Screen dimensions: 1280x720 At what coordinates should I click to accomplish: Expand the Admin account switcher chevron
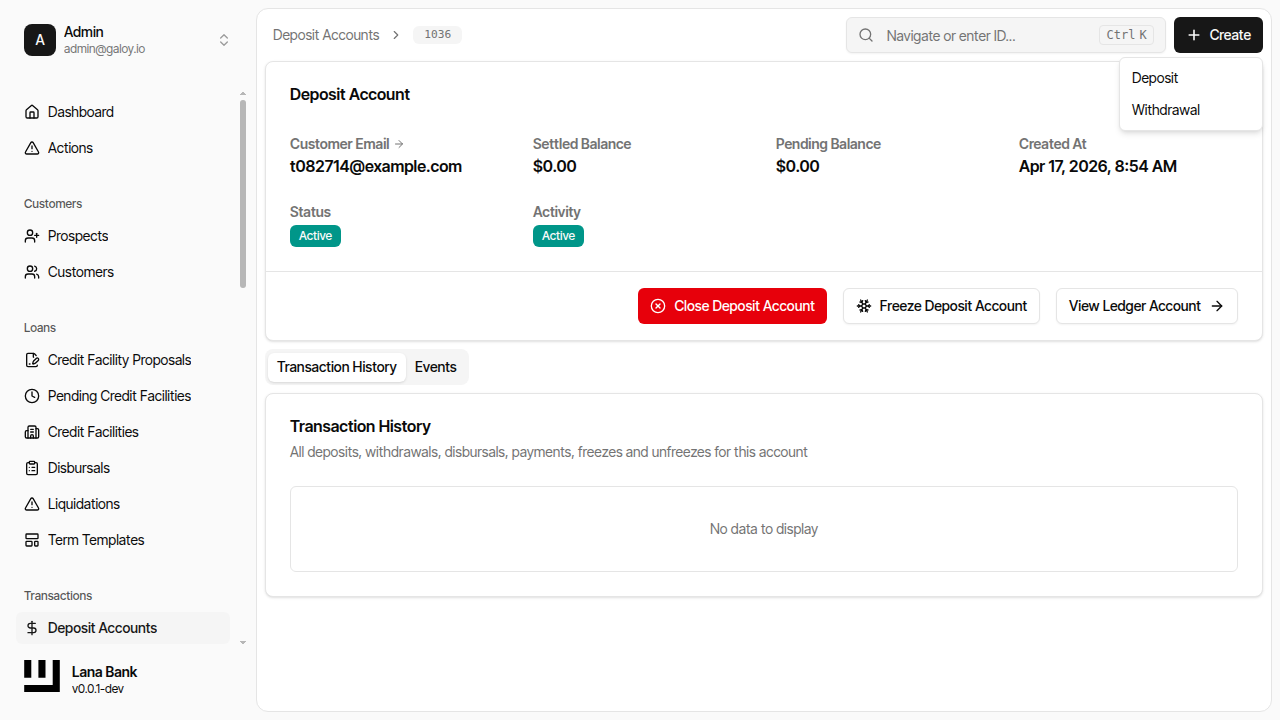click(224, 40)
